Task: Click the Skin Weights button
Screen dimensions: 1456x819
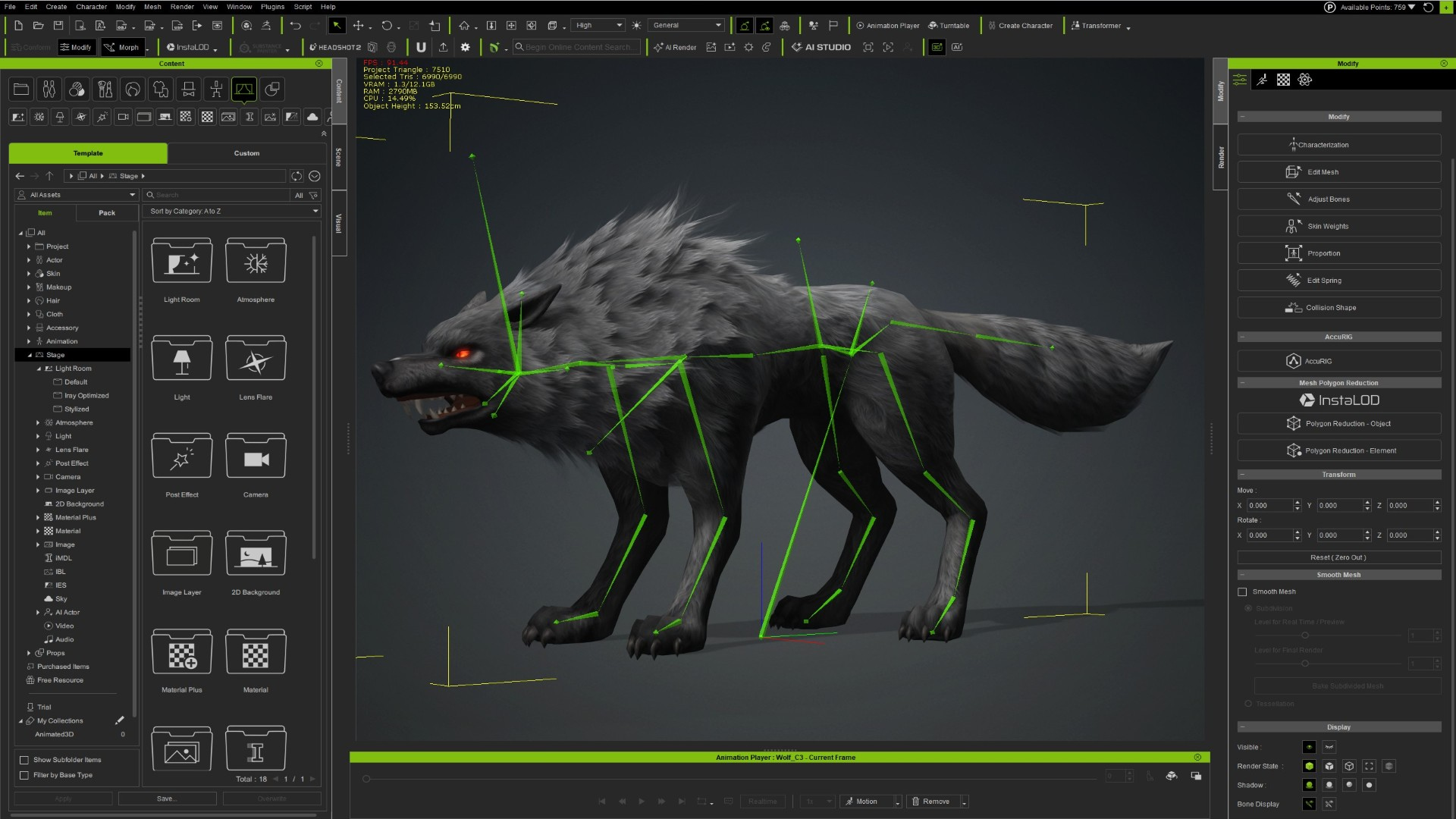Action: point(1339,226)
